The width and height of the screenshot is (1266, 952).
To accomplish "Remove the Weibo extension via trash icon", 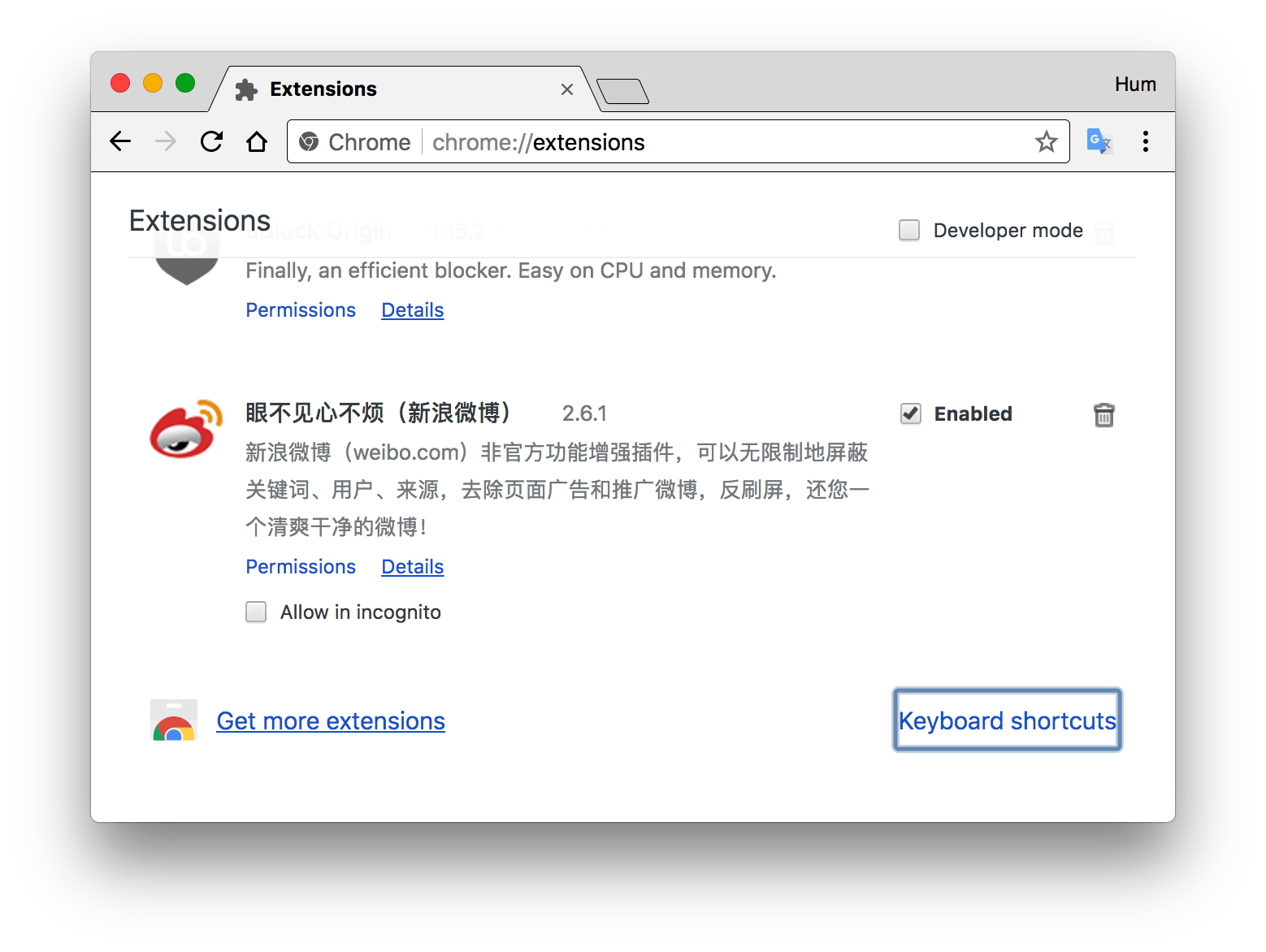I will (x=1103, y=414).
